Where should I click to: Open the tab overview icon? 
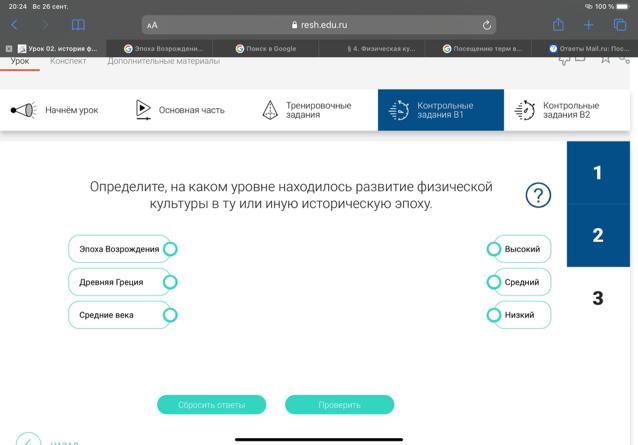(x=619, y=25)
